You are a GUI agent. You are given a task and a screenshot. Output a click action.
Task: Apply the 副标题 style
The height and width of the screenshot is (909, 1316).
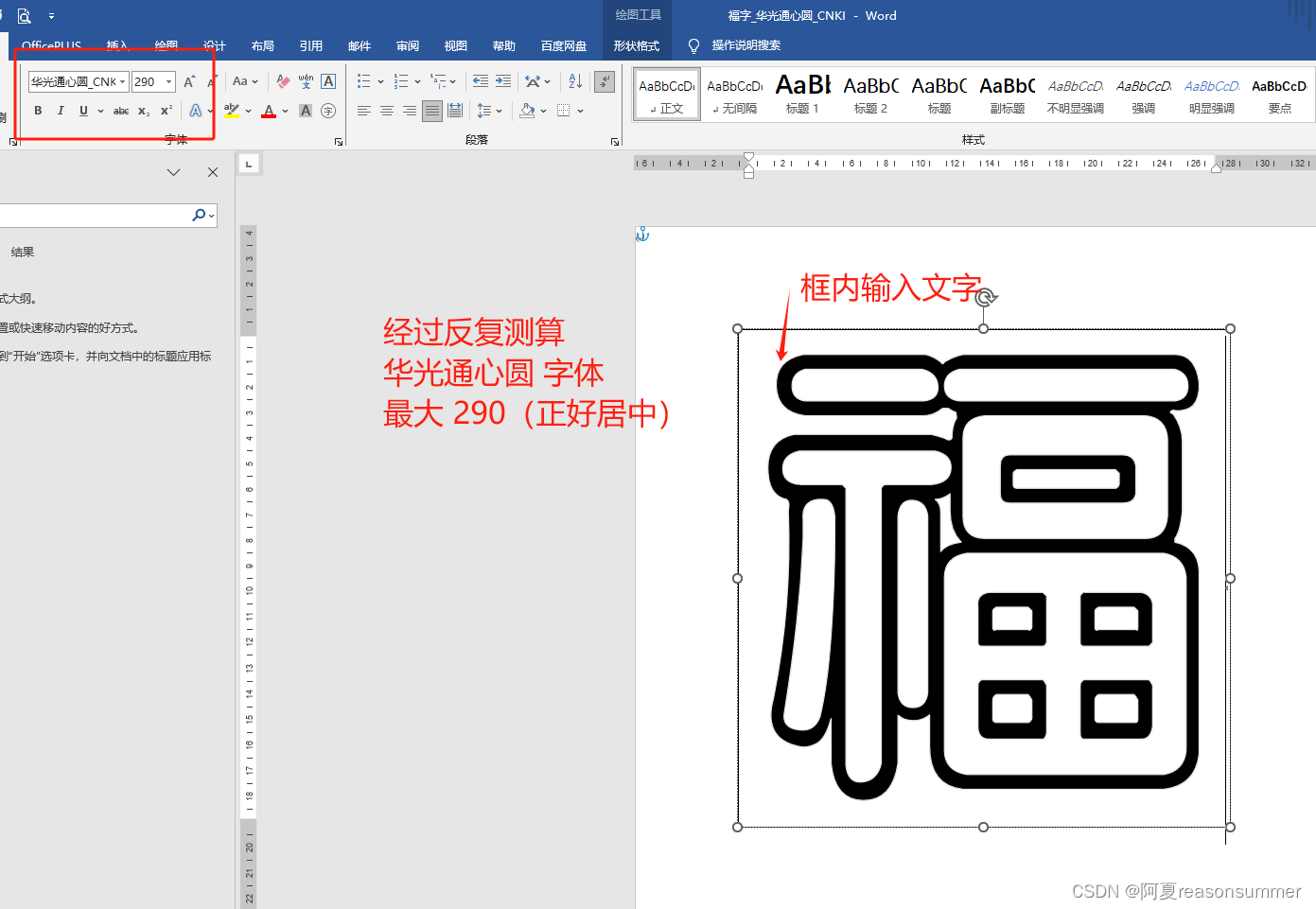(x=1008, y=95)
